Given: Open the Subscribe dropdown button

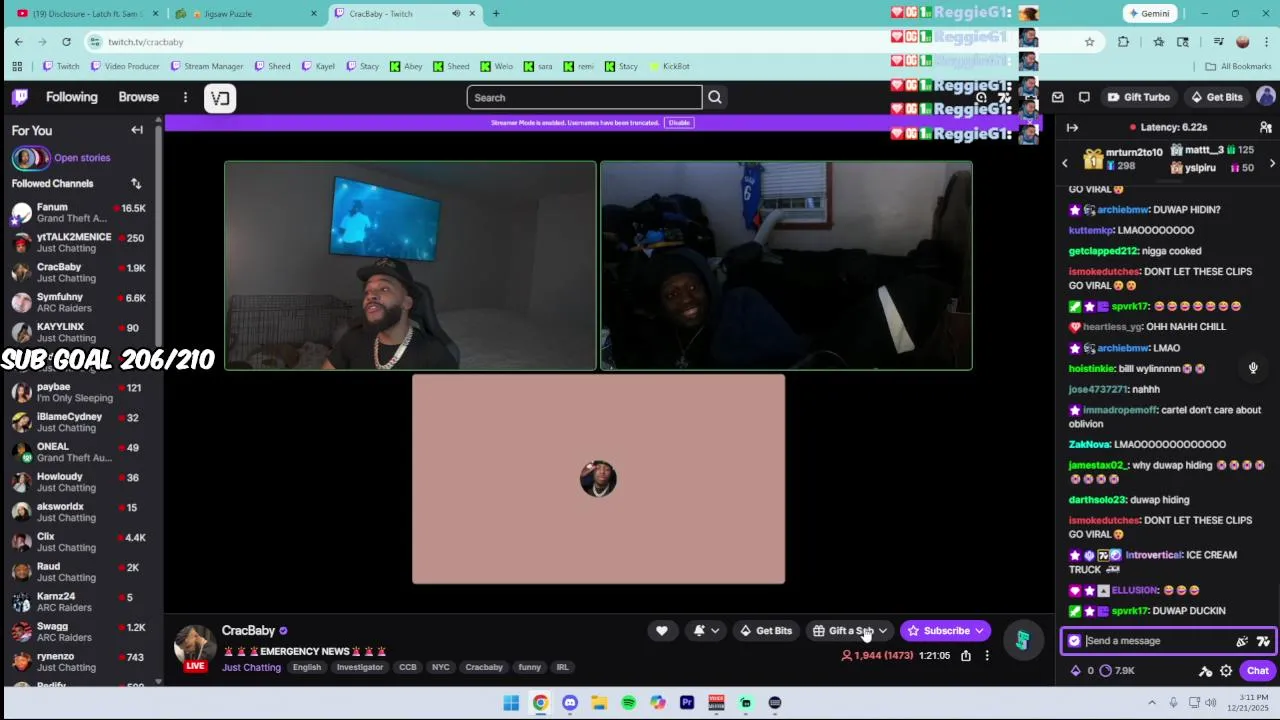Looking at the screenshot, I should click(x=945, y=631).
